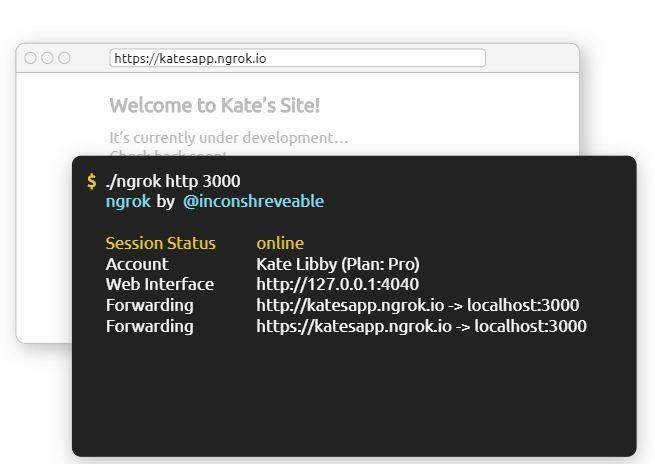Open the http://127.0.0.1:4040 web interface address
The height and width of the screenshot is (464, 655).
[x=338, y=284]
